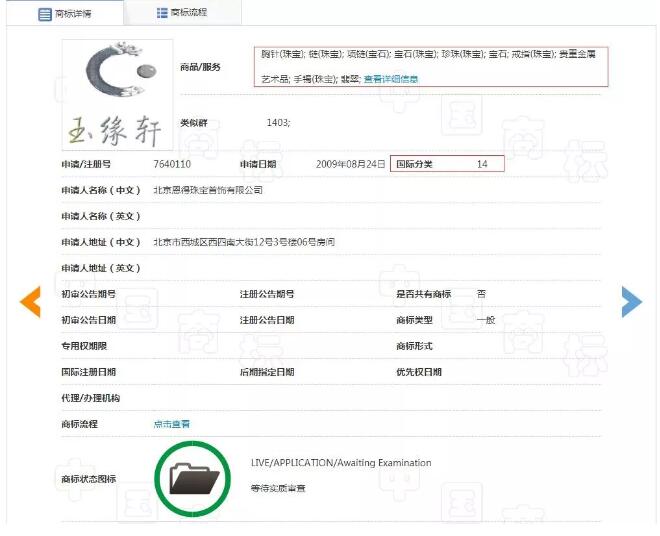Select application number 7640110

172,164
